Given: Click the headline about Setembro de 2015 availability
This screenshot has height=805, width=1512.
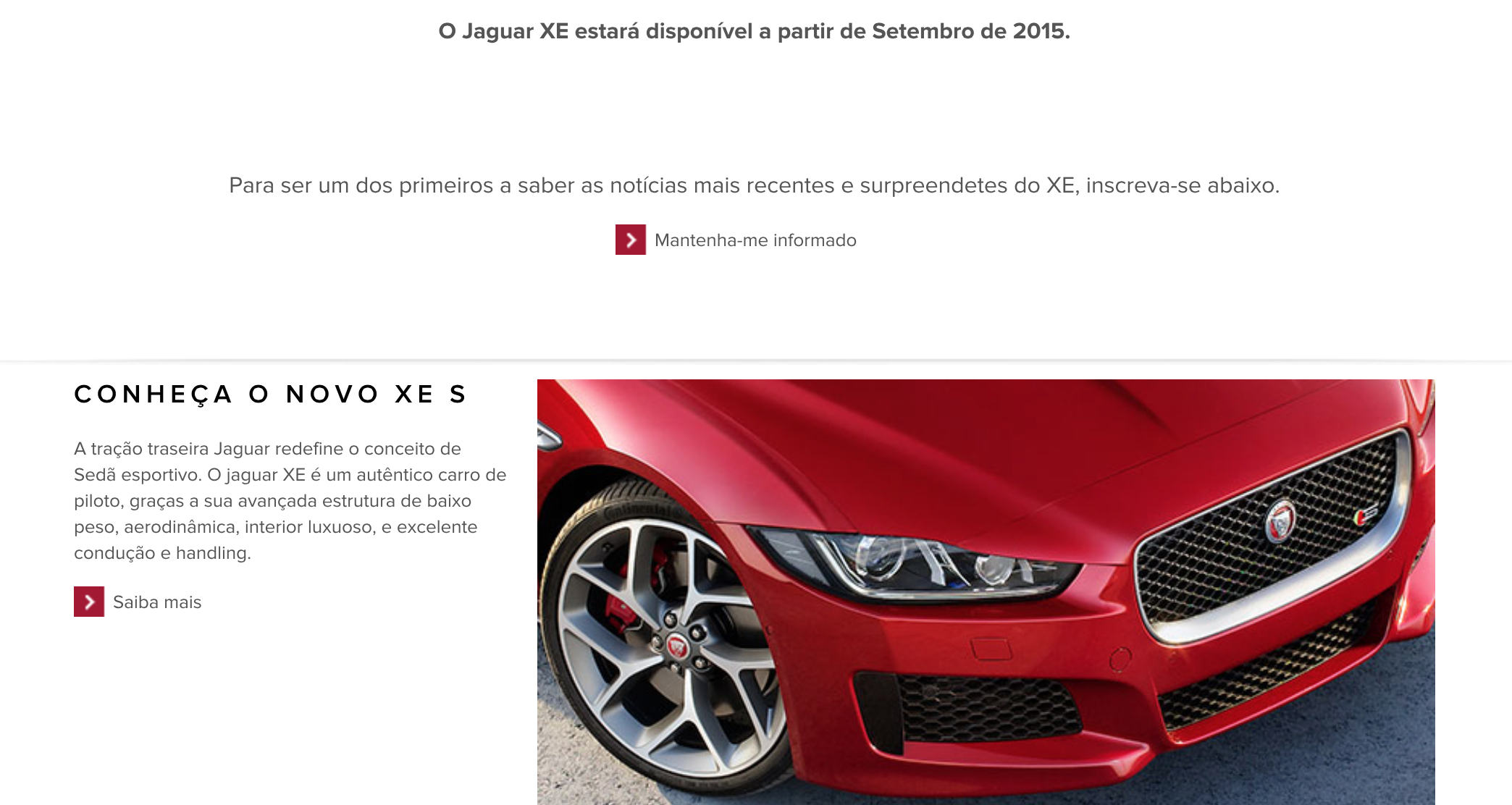Looking at the screenshot, I should 754,31.
